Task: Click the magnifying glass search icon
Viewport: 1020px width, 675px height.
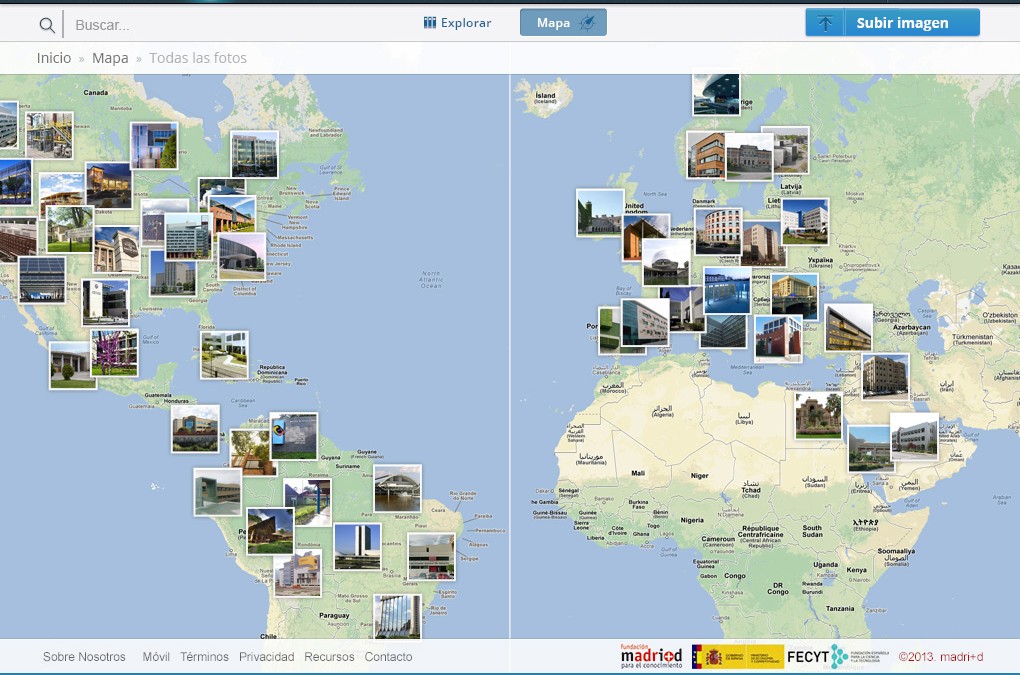Action: coord(47,25)
